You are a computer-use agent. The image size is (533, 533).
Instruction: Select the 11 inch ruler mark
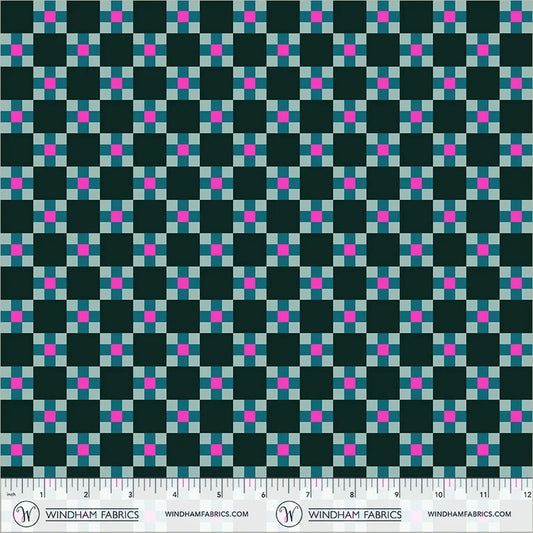click(483, 495)
